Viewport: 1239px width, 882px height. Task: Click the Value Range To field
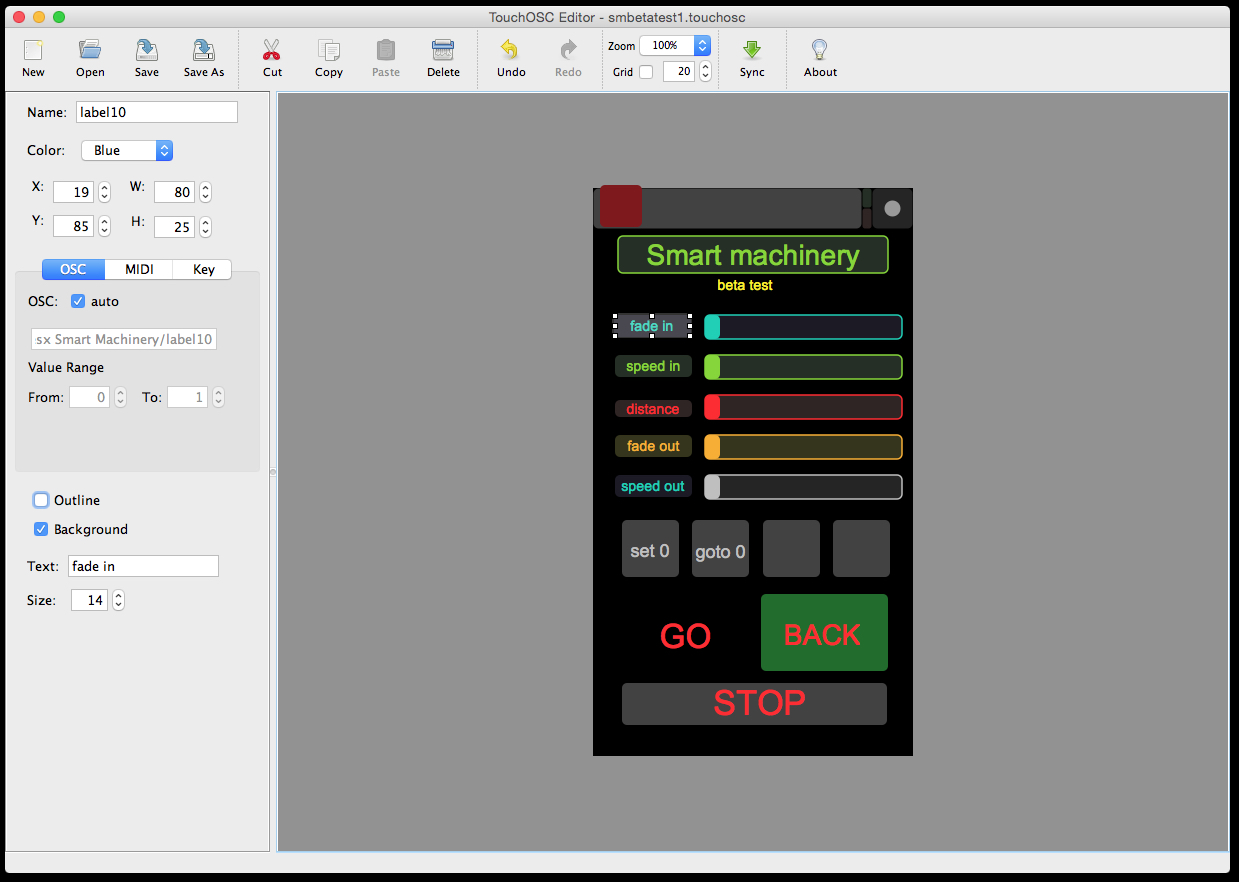187,397
